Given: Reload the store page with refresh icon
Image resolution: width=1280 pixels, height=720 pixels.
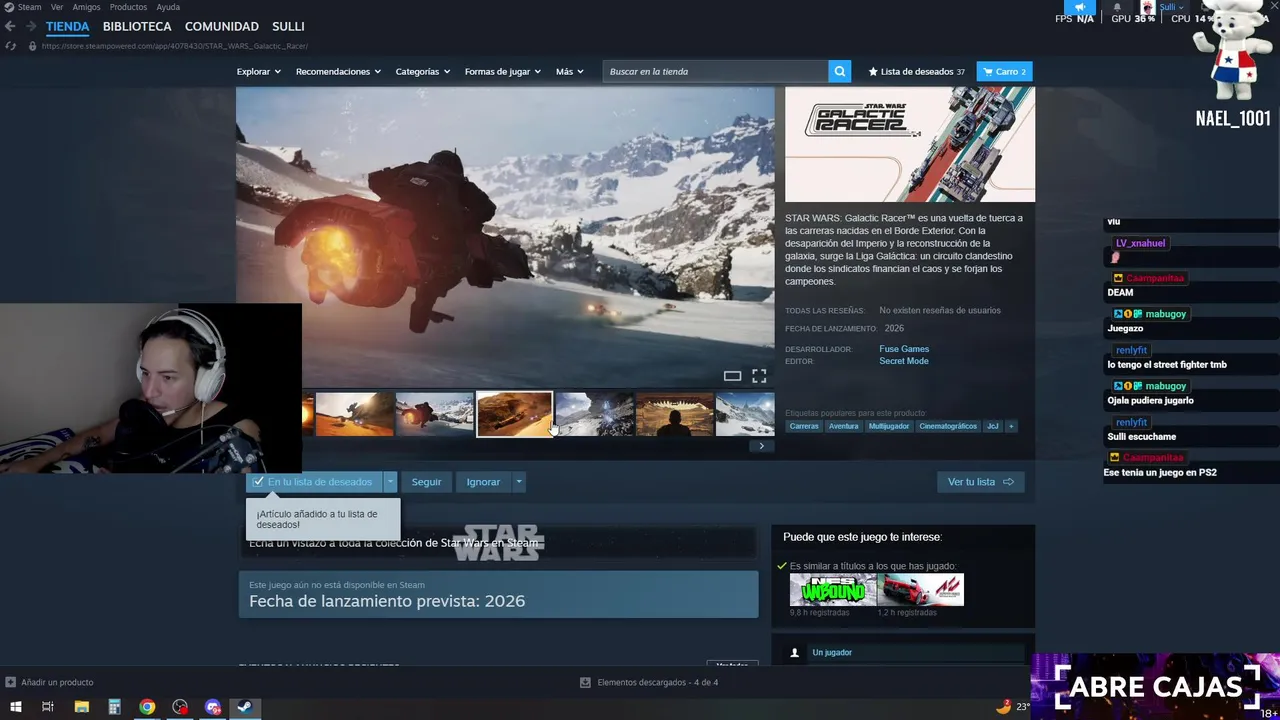Looking at the screenshot, I should point(11,46).
